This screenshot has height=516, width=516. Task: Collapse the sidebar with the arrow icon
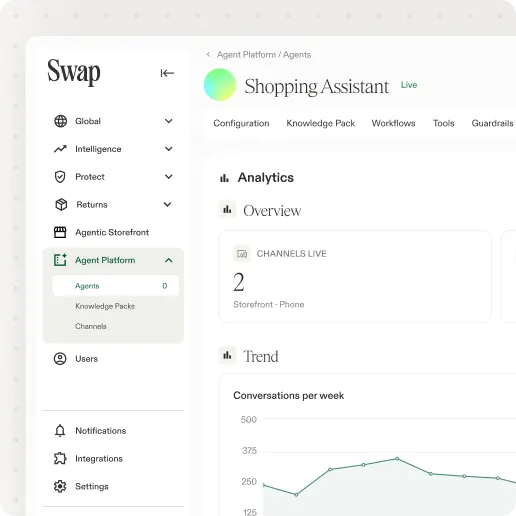(x=167, y=73)
